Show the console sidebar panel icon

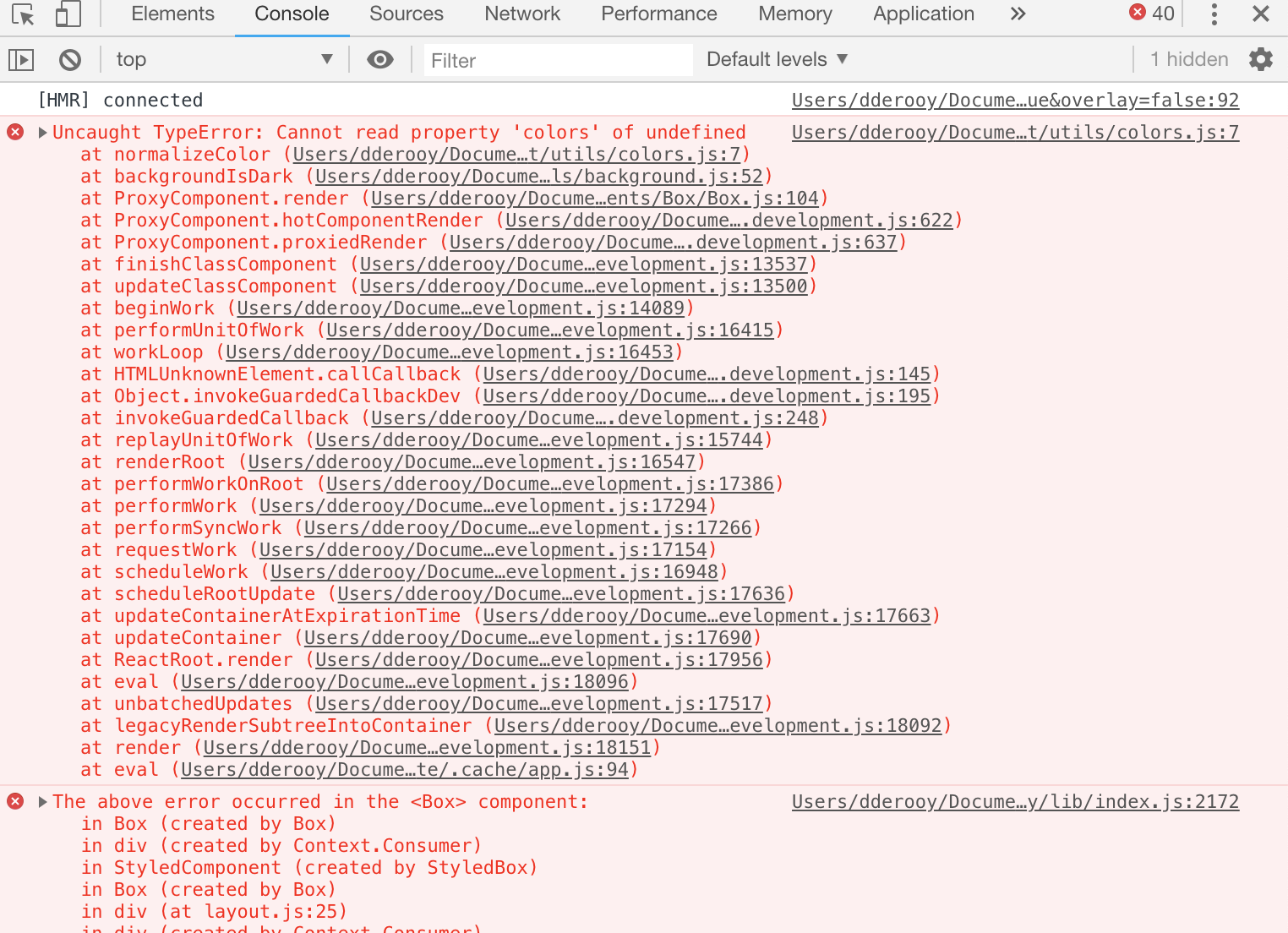tap(21, 59)
